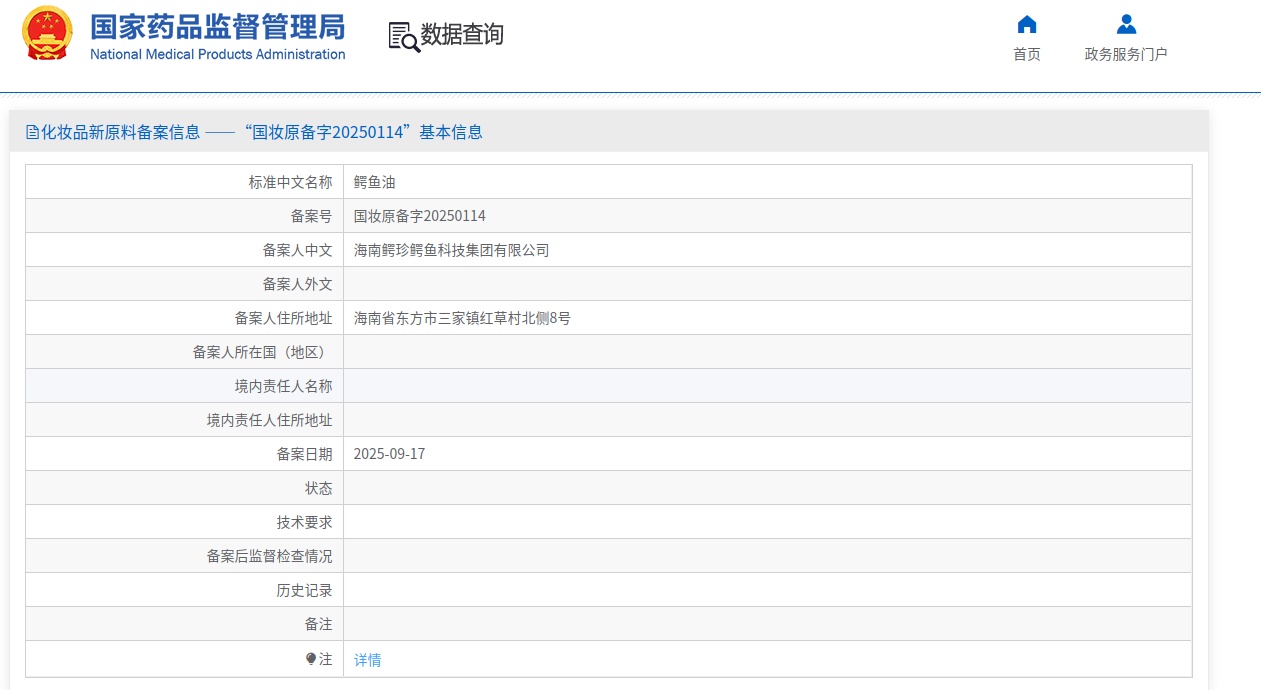Click the National Medical Products Administration subtitle
The image size is (1261, 690).
pyautogui.click(x=217, y=54)
